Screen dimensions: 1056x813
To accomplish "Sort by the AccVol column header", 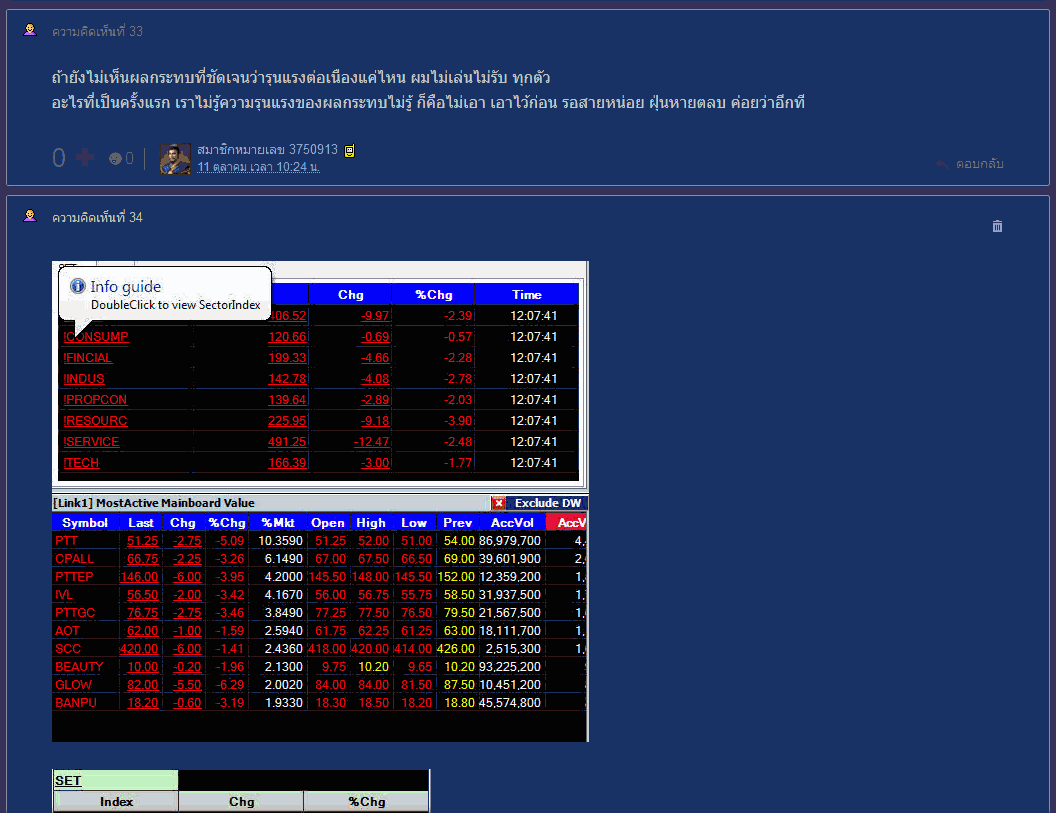I will tap(512, 523).
